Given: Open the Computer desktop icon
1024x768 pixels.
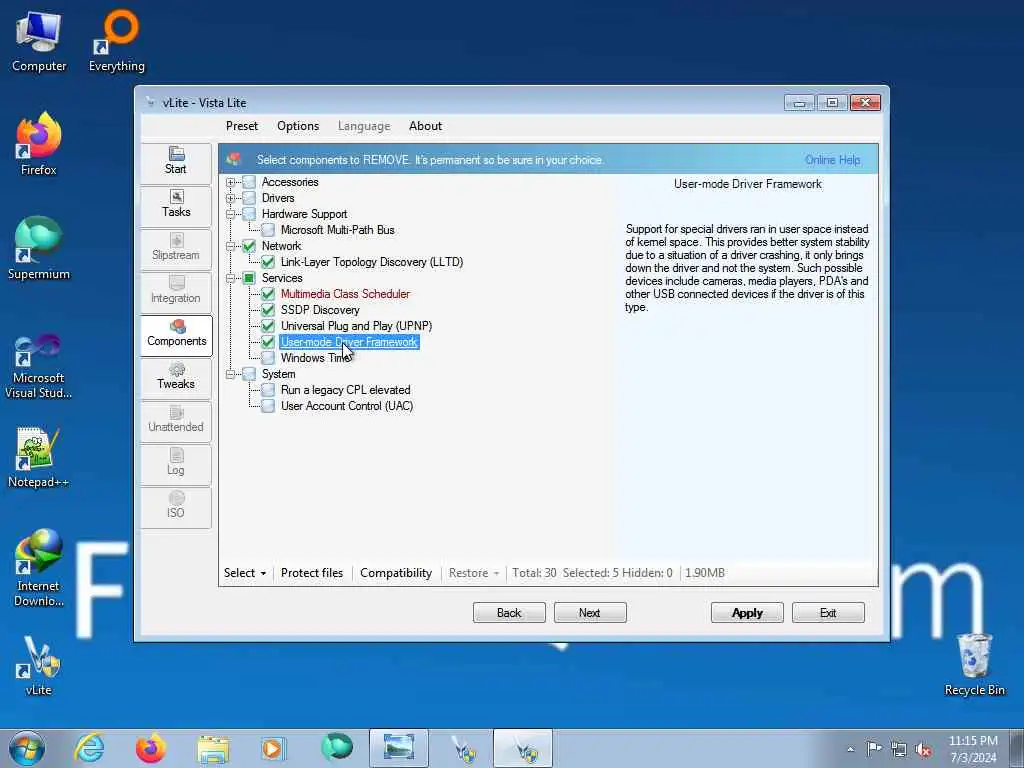Looking at the screenshot, I should 39,42.
